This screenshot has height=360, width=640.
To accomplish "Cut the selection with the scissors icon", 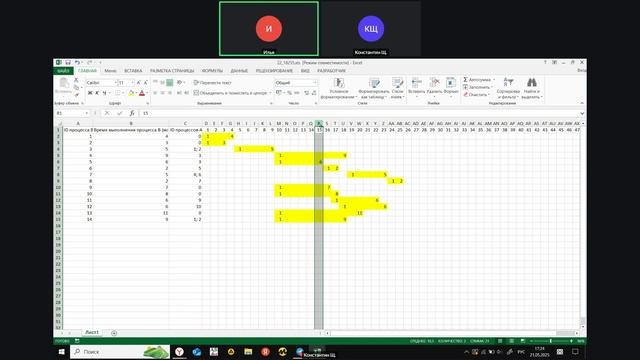I will click(76, 80).
